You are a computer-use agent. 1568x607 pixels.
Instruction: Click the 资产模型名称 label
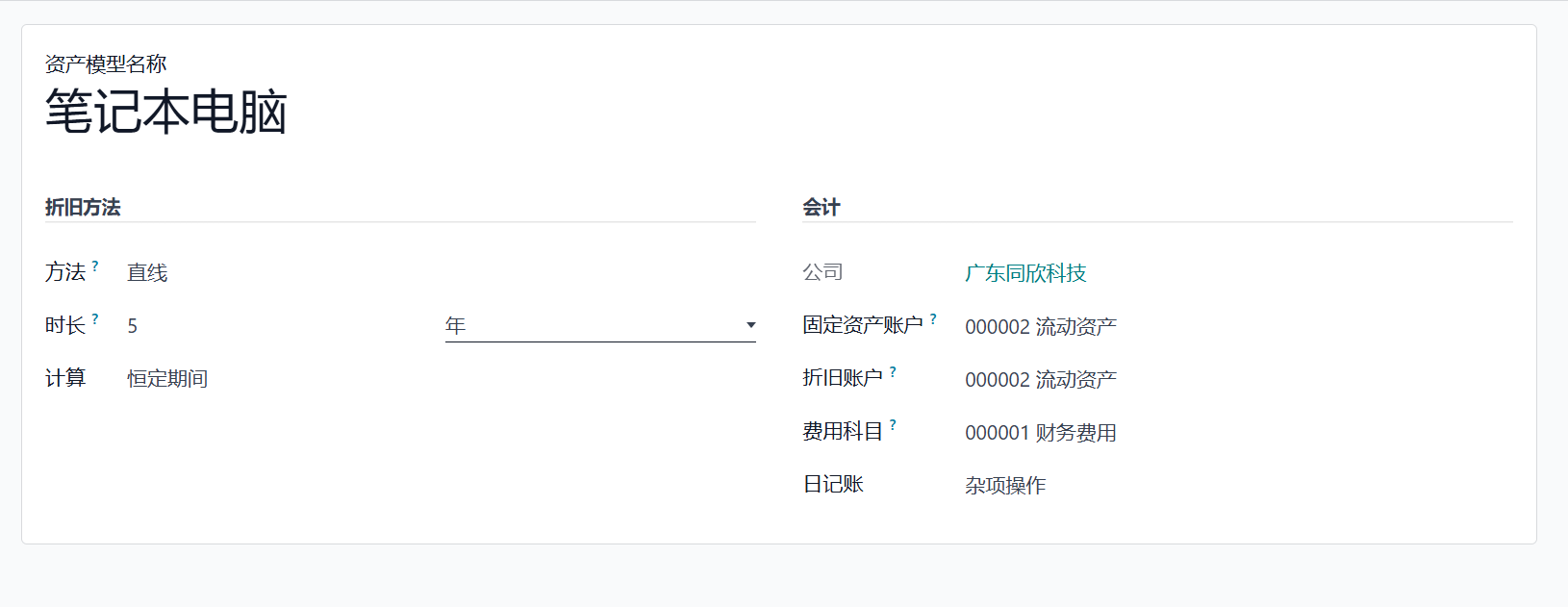pyautogui.click(x=106, y=64)
